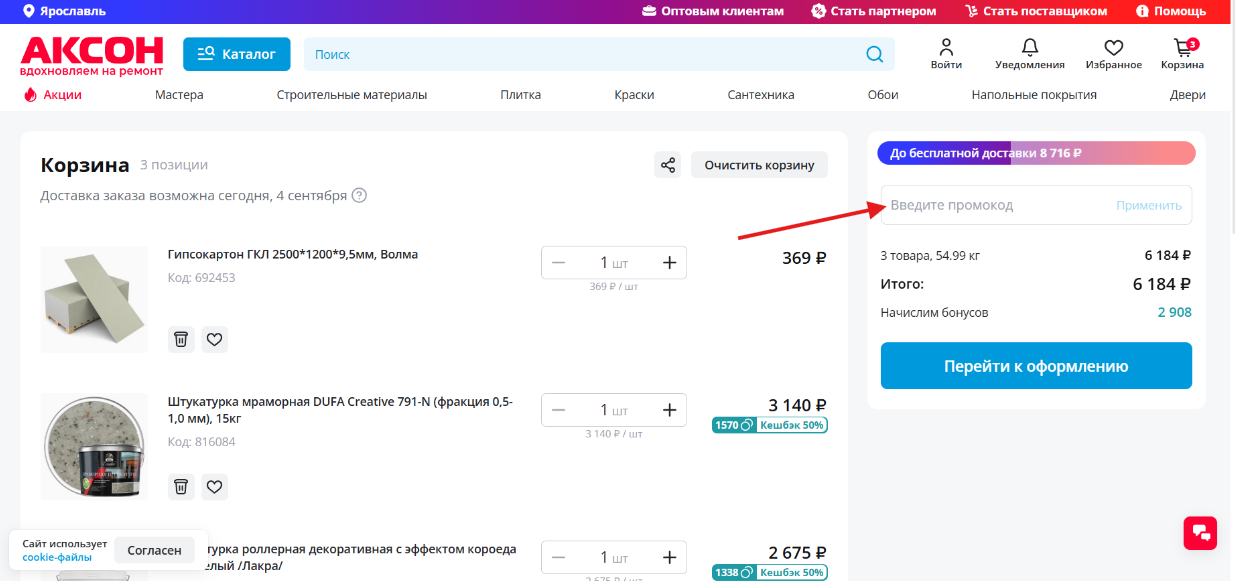Open Избранное heart icon in header
This screenshot has height=581, width=1235.
tap(1113, 54)
